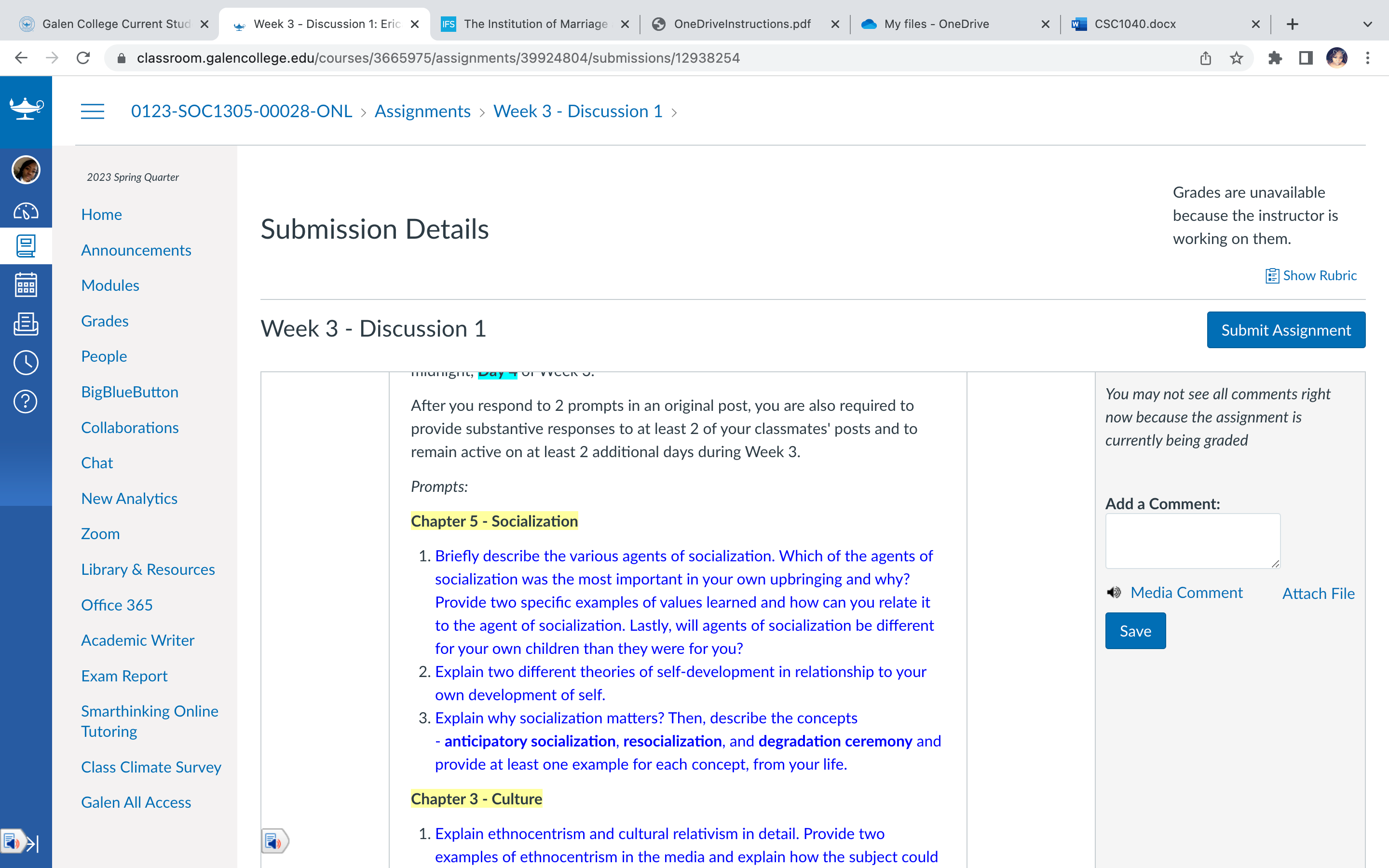Go back with the browser back arrow
The height and width of the screenshot is (868, 1389).
(21, 58)
